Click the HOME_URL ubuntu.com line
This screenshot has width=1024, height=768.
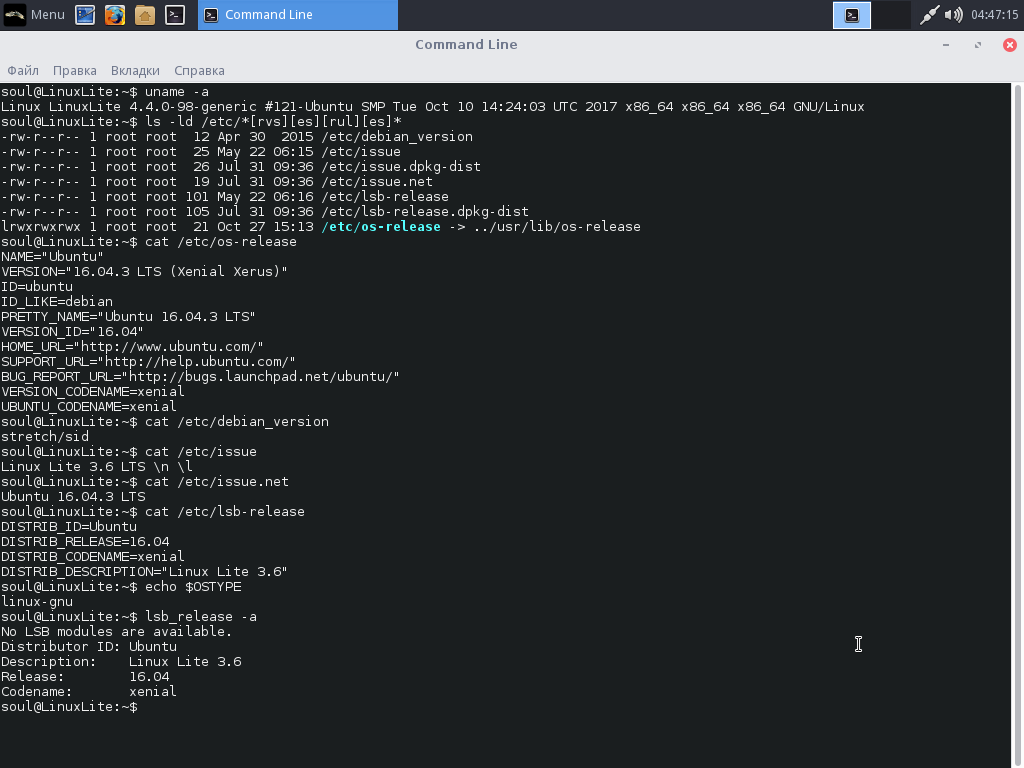(x=133, y=347)
